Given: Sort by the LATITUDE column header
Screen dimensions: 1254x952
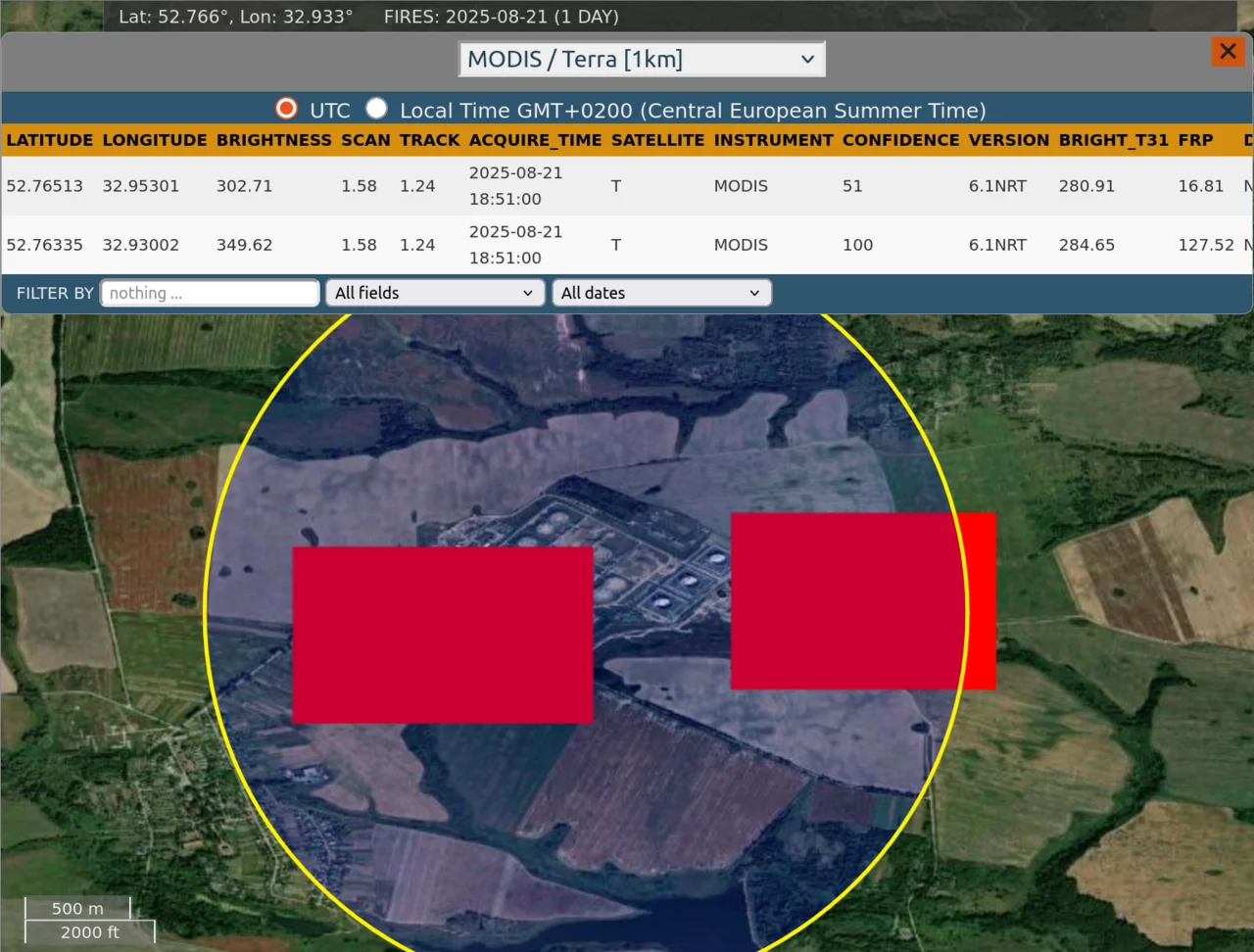Looking at the screenshot, I should click(x=50, y=140).
